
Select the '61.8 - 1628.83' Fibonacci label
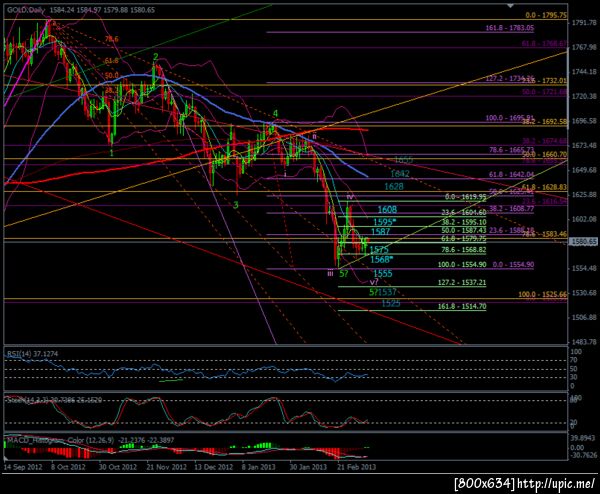point(544,187)
